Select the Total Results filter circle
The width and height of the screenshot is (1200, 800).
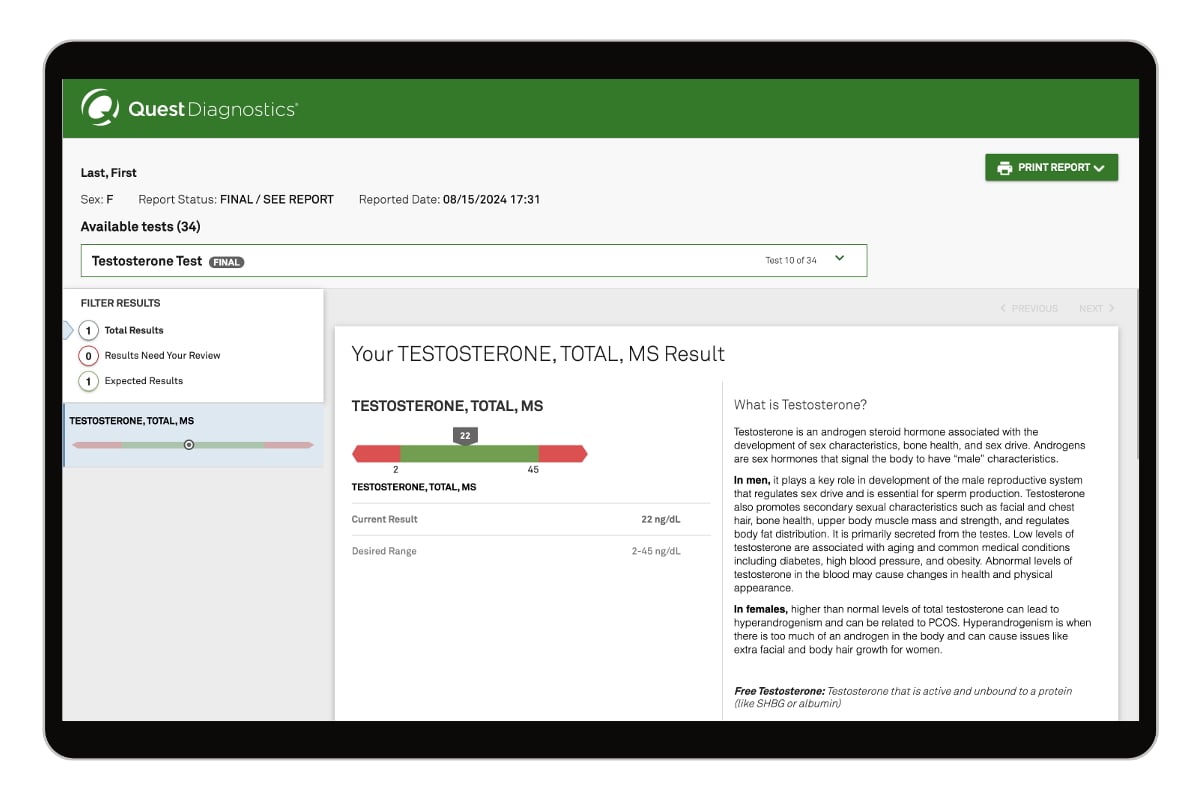click(88, 330)
